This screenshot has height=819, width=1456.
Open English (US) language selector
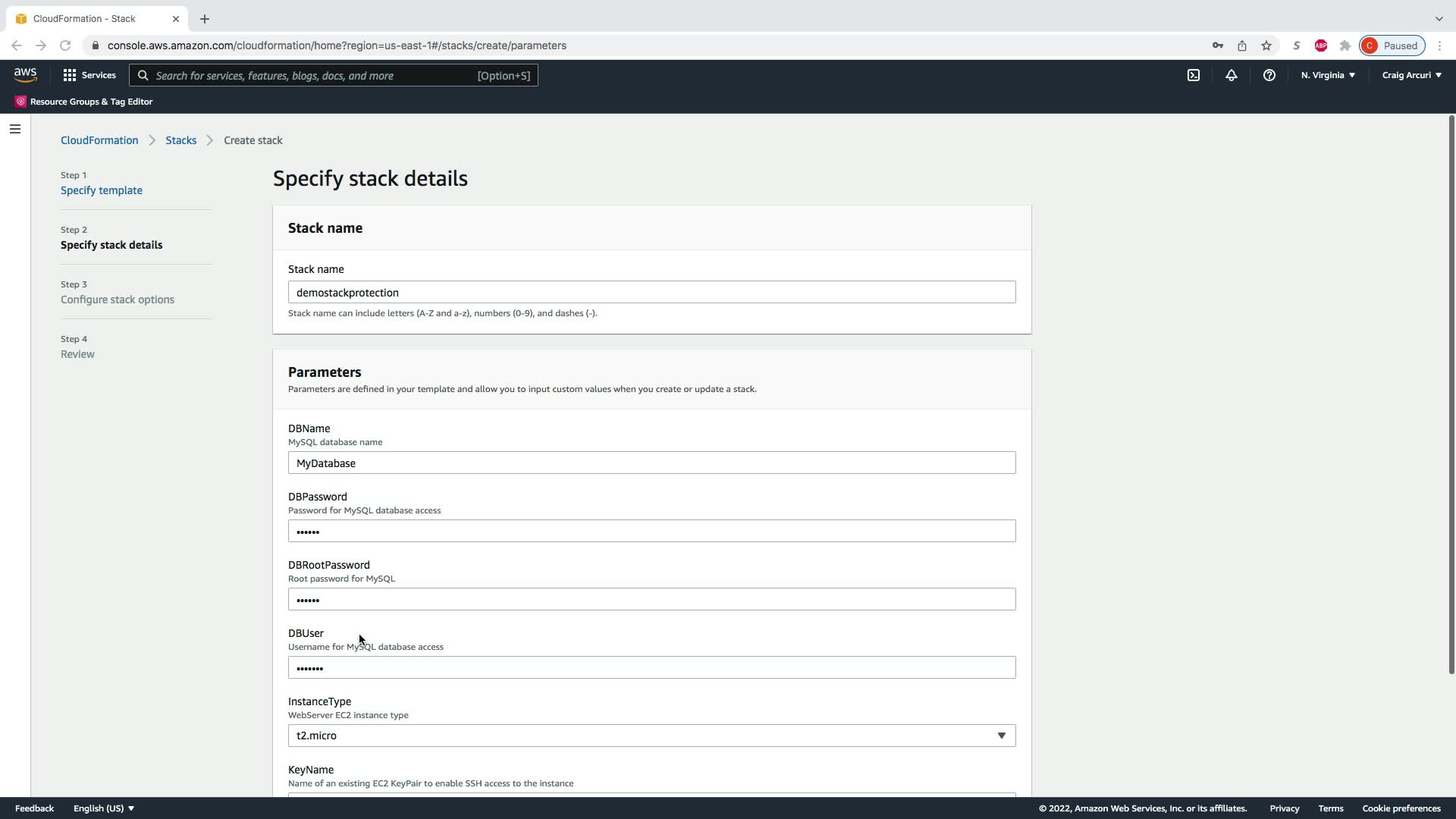coord(104,808)
